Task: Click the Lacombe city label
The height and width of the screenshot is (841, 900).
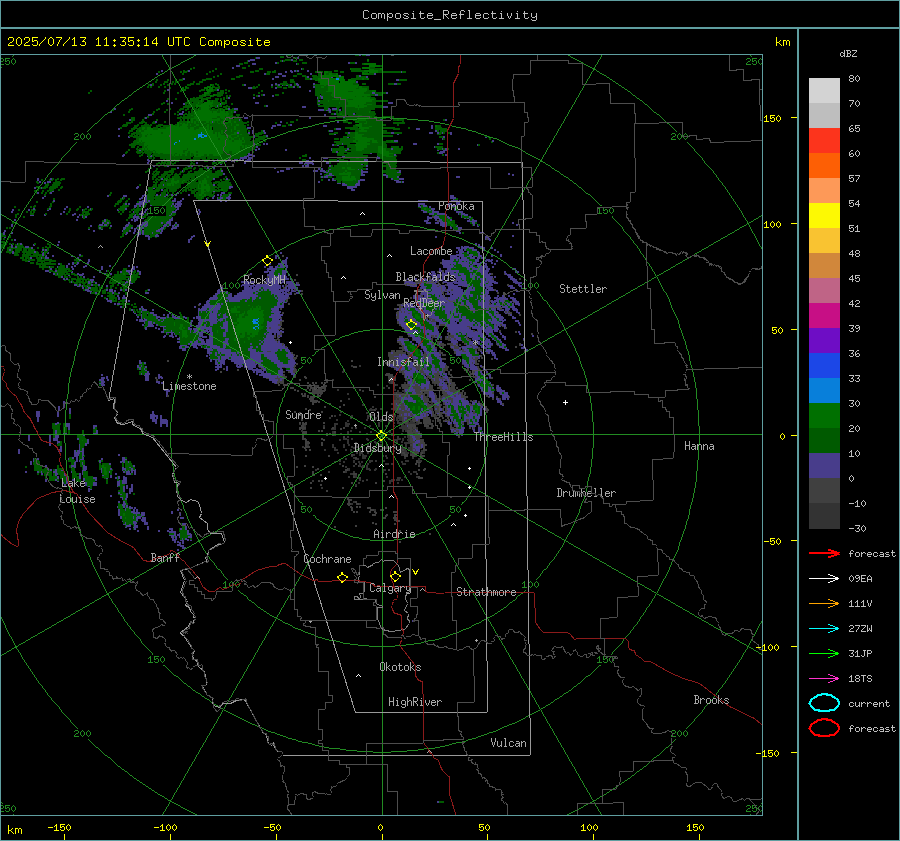Action: tap(431, 251)
